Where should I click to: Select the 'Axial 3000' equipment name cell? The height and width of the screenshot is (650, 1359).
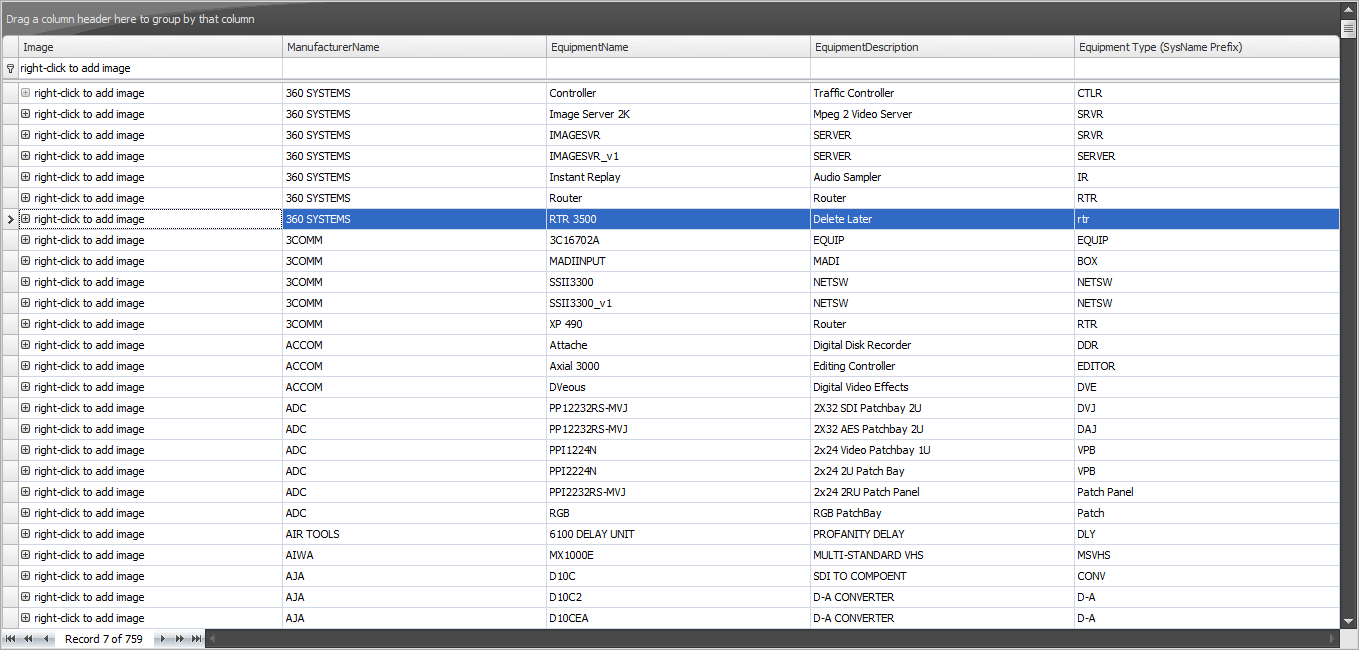678,366
